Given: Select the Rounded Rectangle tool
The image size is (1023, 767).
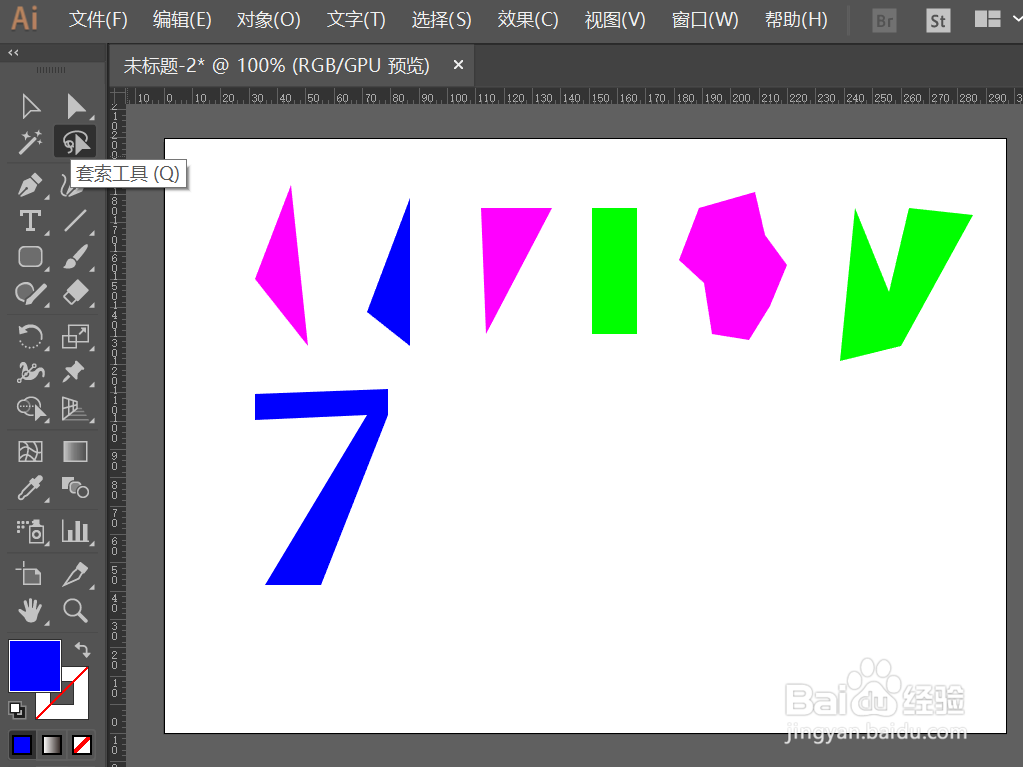Looking at the screenshot, I should point(30,257).
